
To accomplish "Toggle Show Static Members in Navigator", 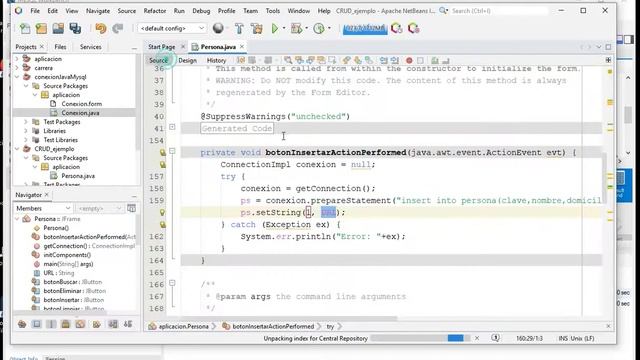I will click(51, 324).
